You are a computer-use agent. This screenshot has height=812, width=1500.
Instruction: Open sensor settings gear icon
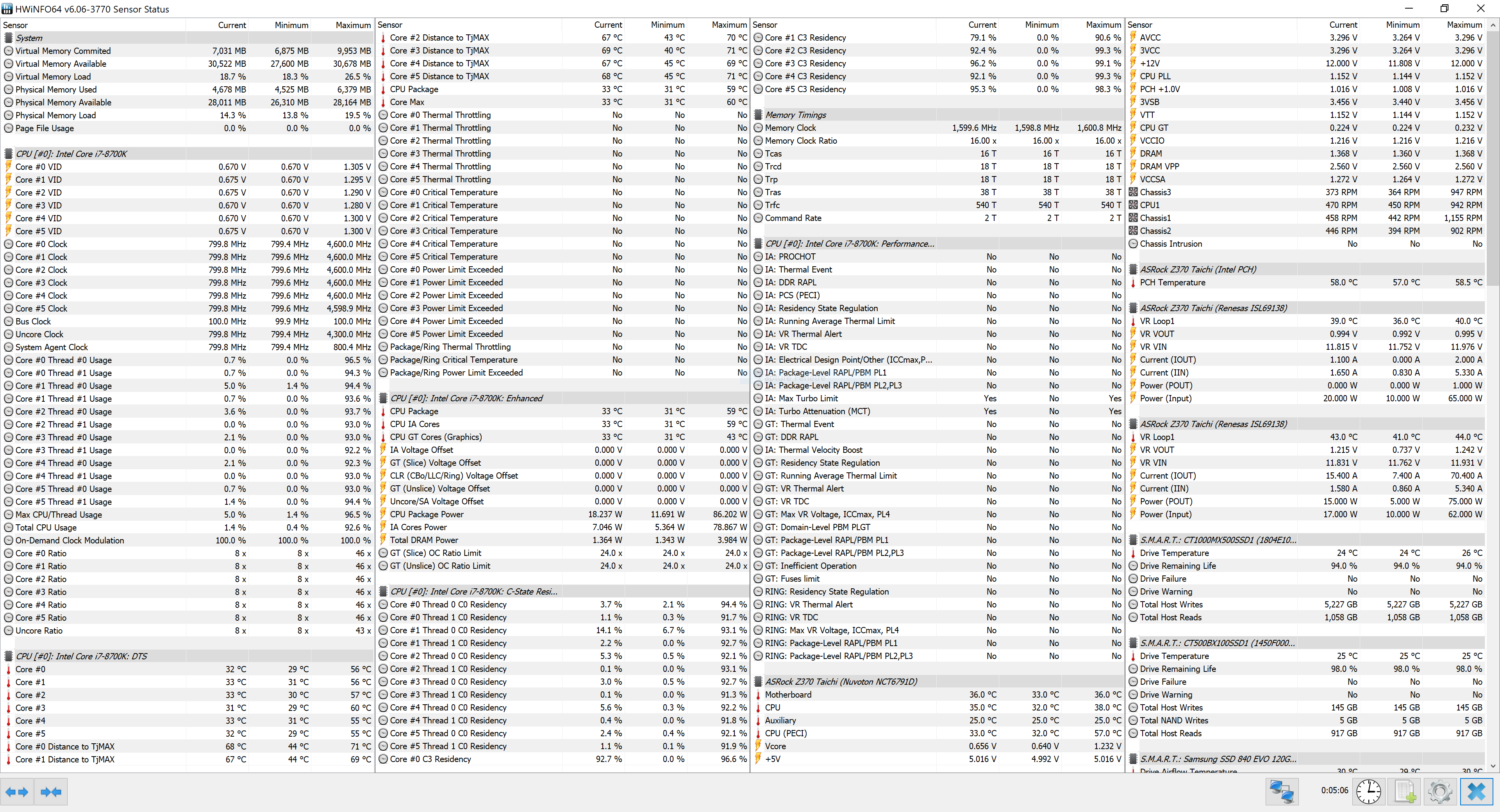point(1440,792)
